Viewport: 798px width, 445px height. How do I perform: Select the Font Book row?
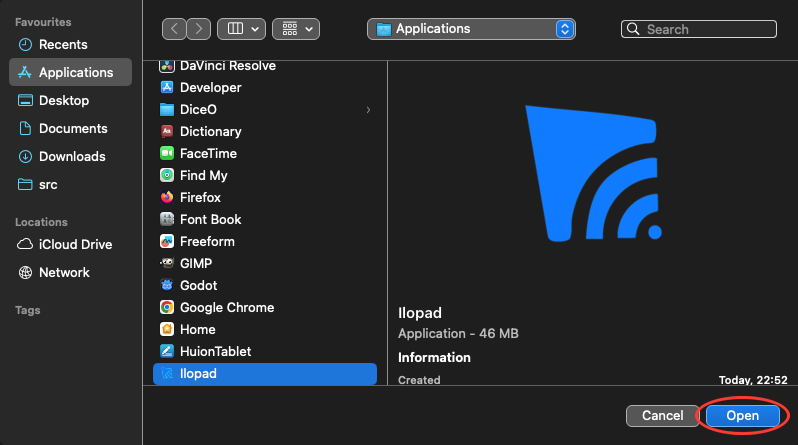pyautogui.click(x=265, y=219)
